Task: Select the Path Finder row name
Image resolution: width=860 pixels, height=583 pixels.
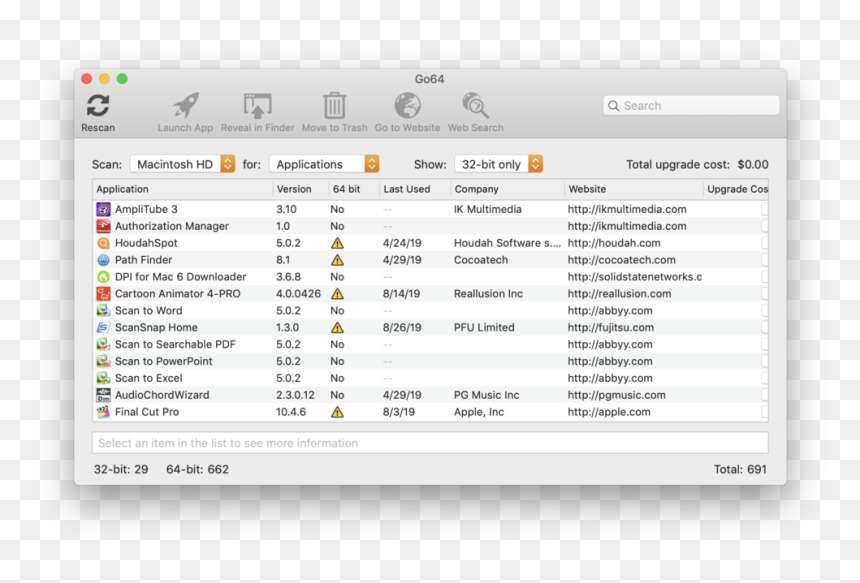Action: (143, 260)
